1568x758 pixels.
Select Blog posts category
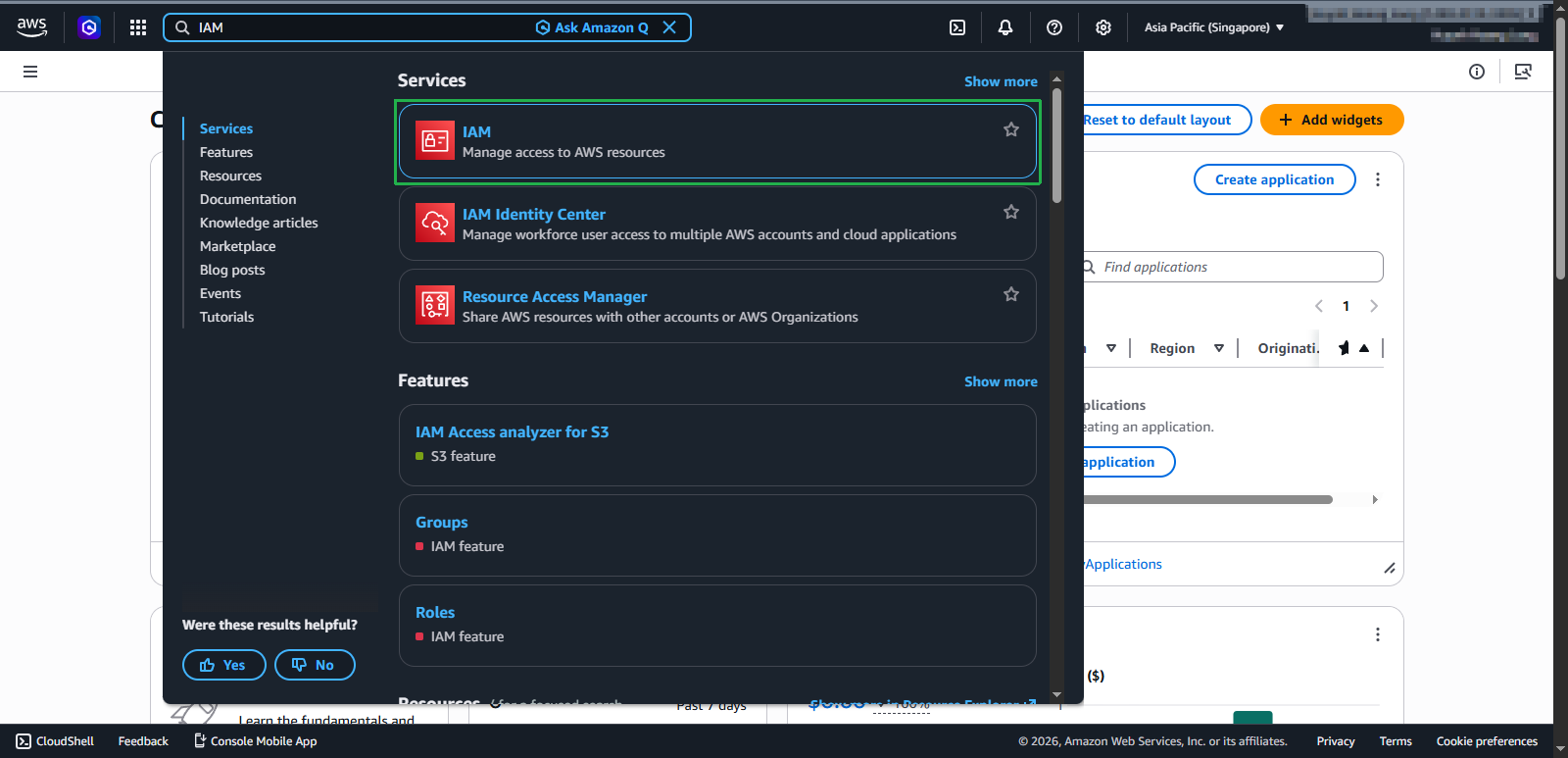point(232,270)
